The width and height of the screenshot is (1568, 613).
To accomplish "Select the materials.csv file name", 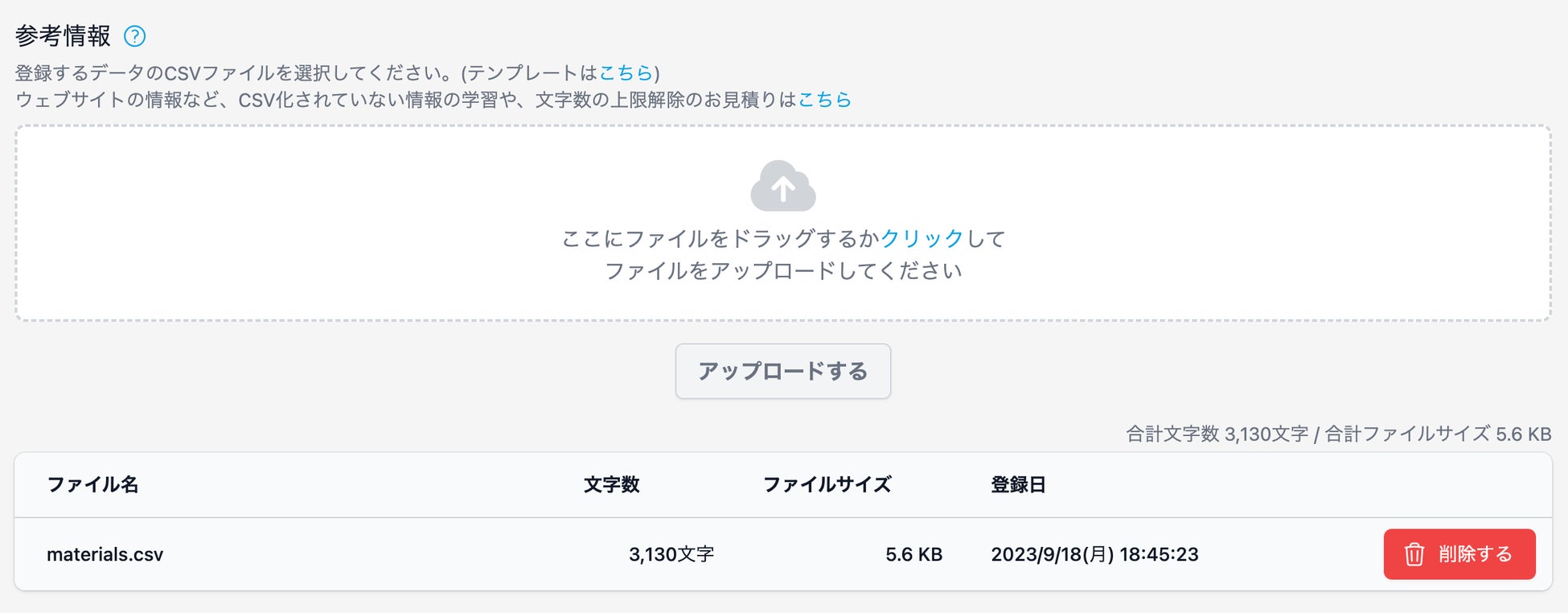I will pyautogui.click(x=105, y=554).
